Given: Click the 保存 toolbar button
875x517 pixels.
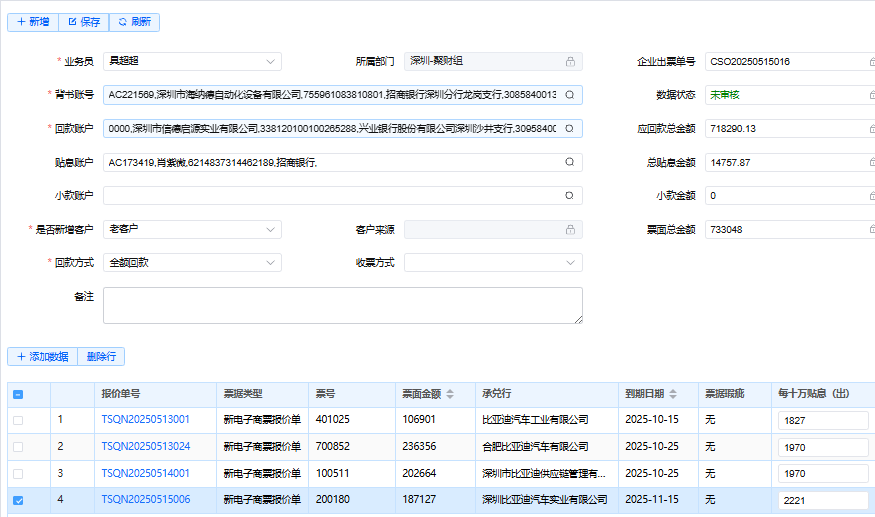Looking at the screenshot, I should (x=84, y=22).
